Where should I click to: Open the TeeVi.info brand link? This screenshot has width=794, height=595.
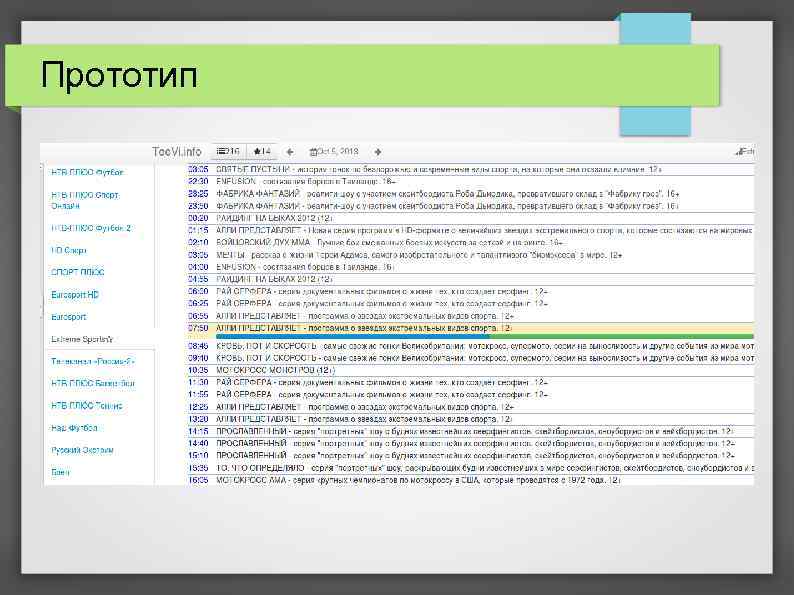(177, 151)
